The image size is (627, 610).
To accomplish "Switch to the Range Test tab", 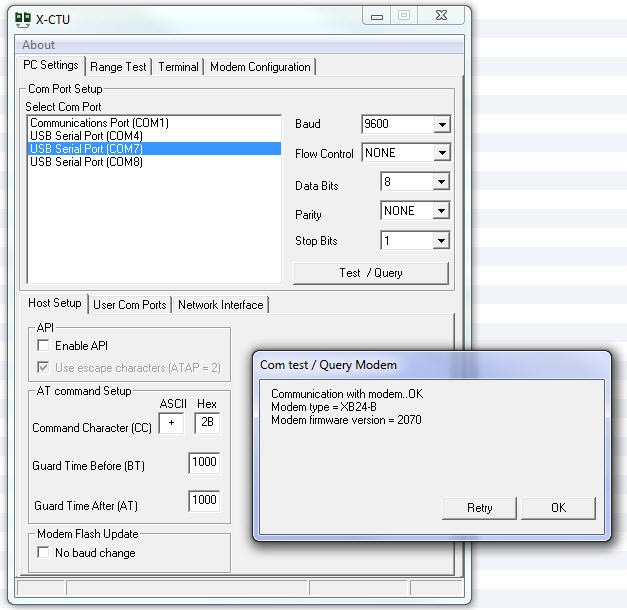I will click(118, 67).
